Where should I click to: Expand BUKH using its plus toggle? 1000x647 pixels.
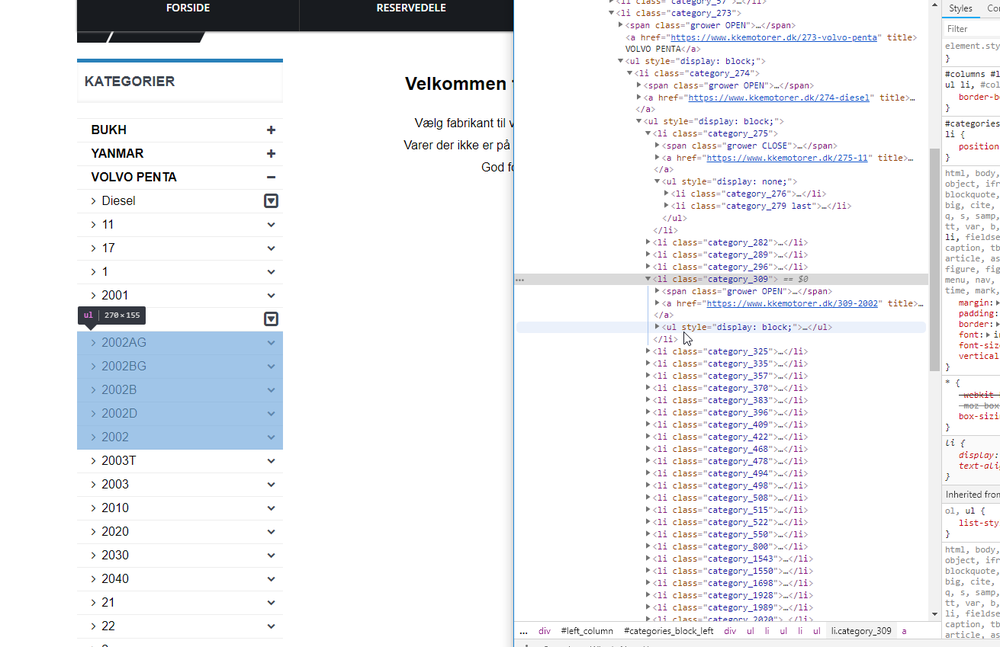click(270, 129)
